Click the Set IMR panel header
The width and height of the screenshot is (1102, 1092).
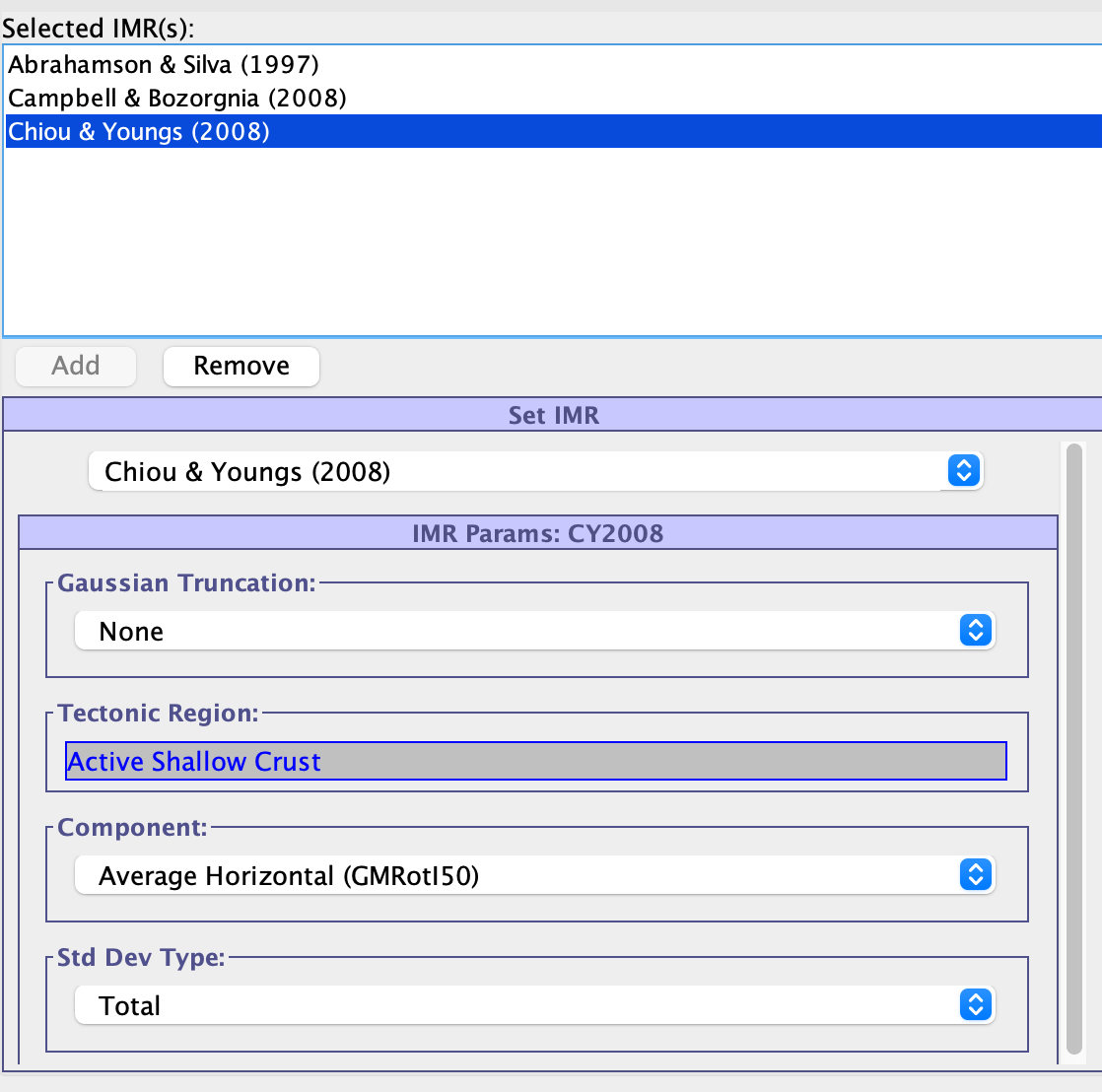552,415
